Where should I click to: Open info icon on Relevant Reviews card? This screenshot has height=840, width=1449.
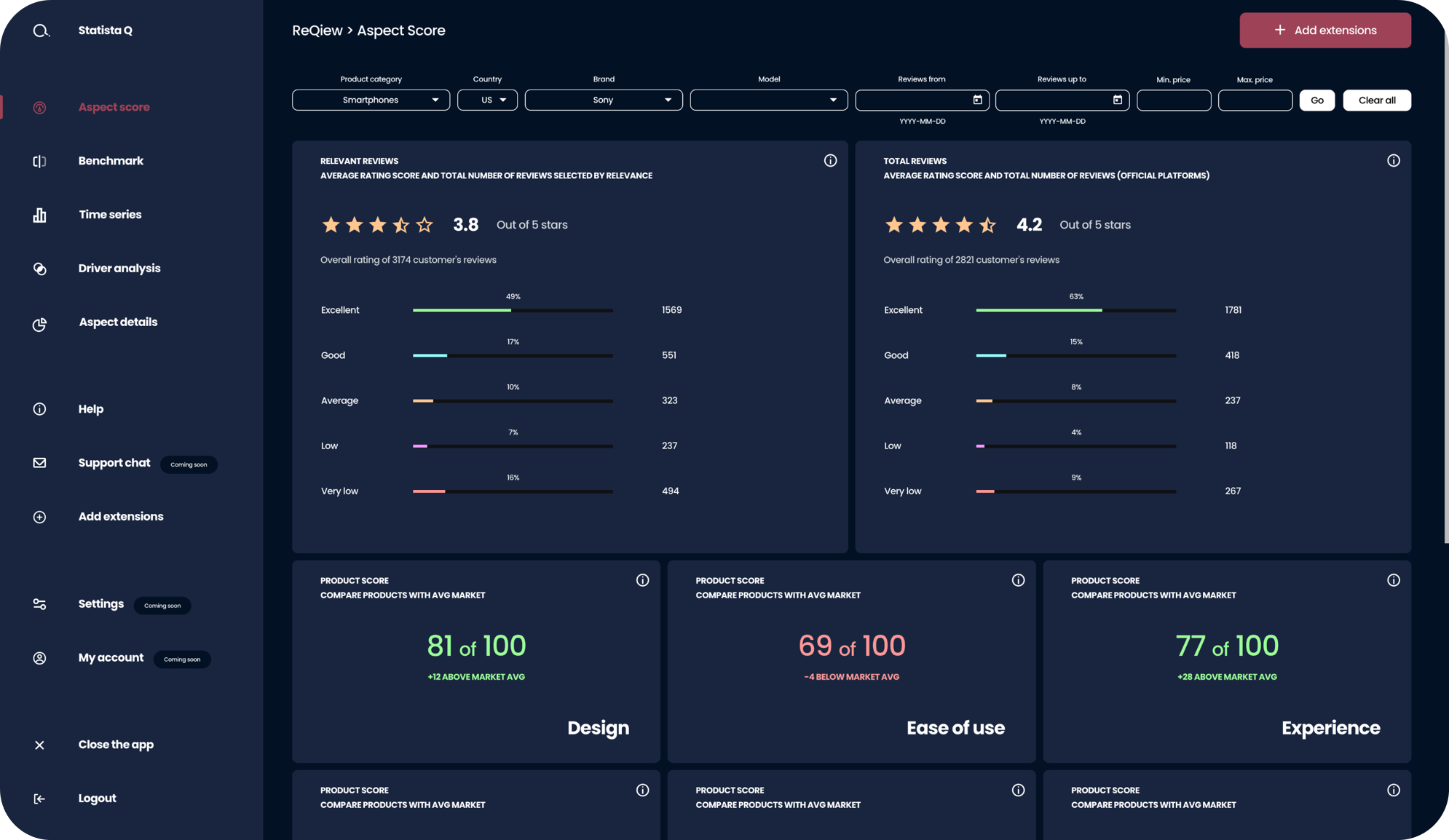(x=830, y=161)
